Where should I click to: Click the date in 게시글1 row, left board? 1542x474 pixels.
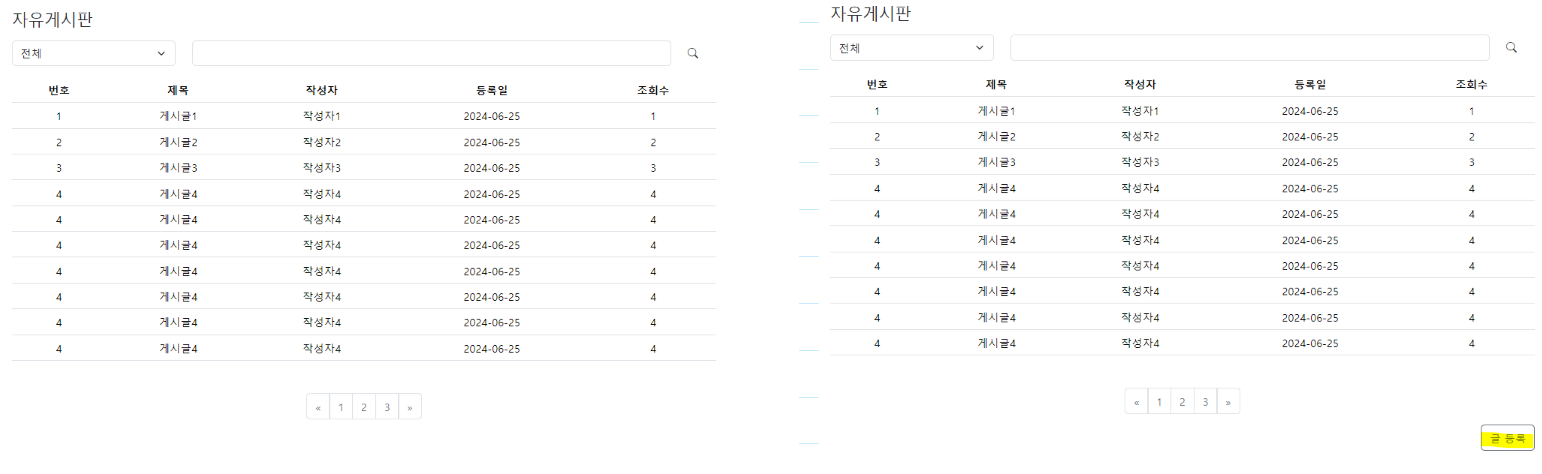pos(492,116)
